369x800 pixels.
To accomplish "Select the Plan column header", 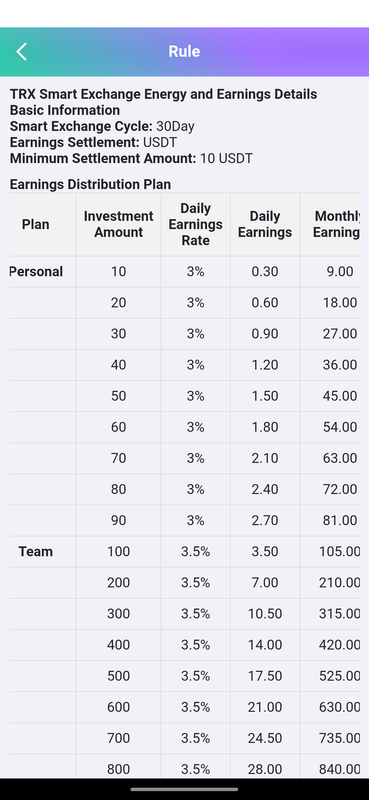I will click(36, 224).
